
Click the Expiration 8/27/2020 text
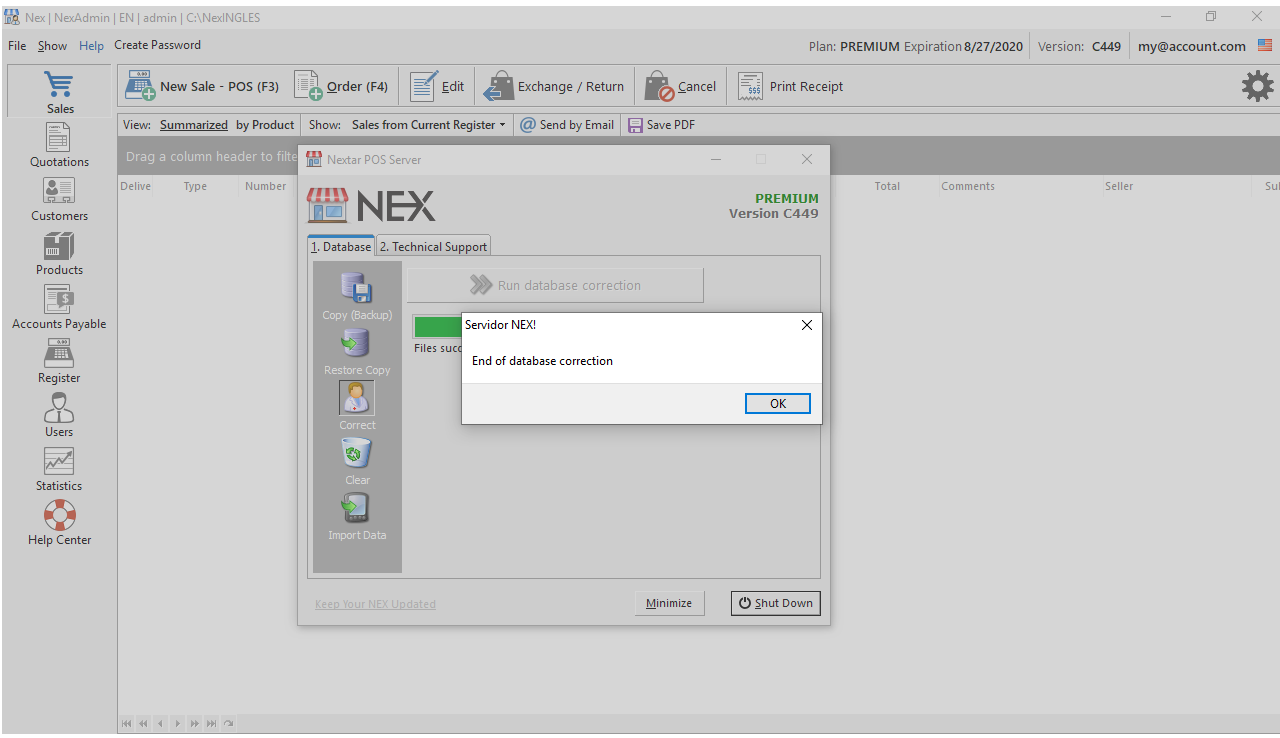pyautogui.click(x=963, y=46)
